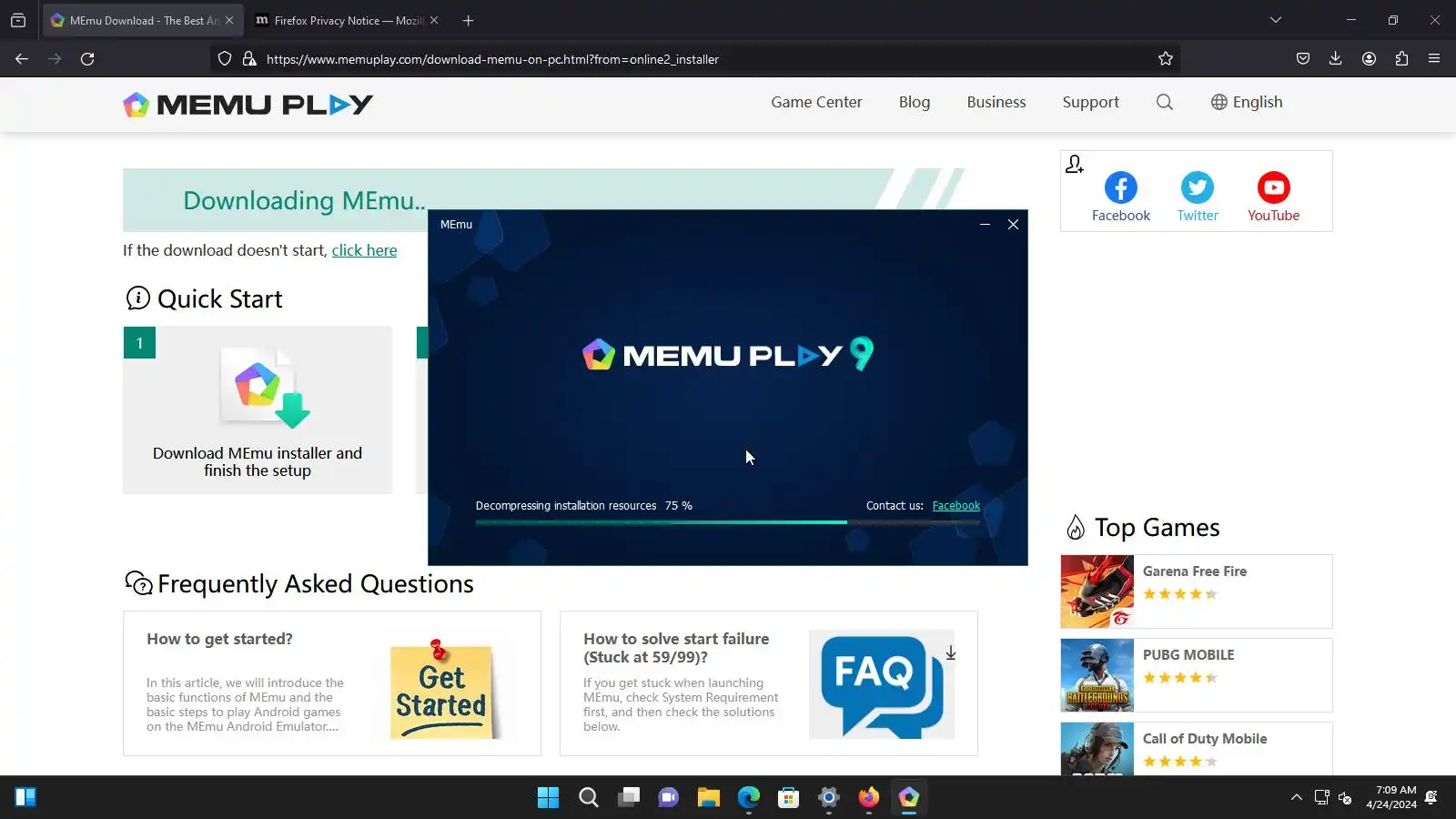
Task: Close the MEmu installer window
Action: (1013, 225)
